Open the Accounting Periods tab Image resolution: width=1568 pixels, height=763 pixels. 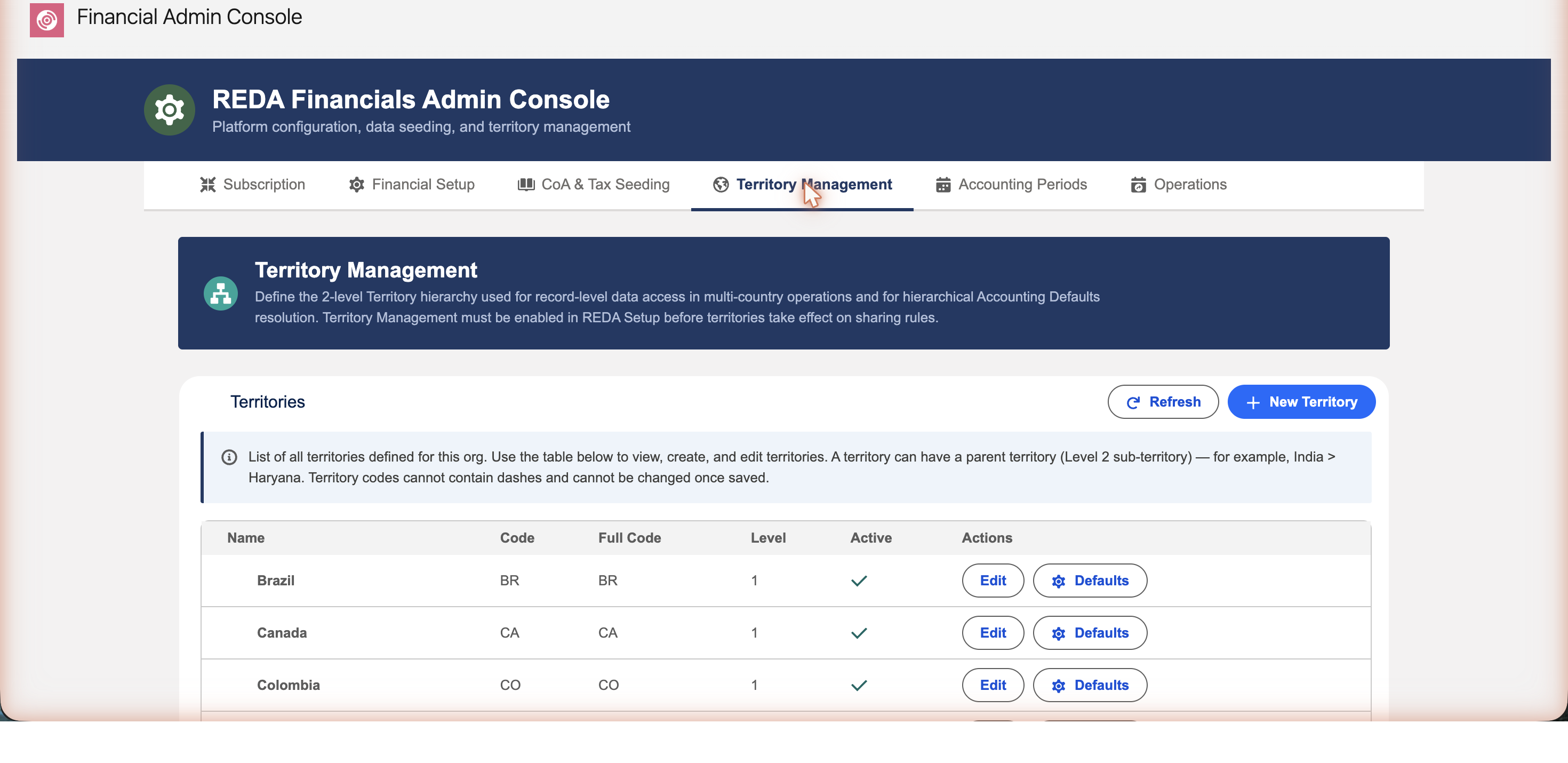[x=1011, y=185]
